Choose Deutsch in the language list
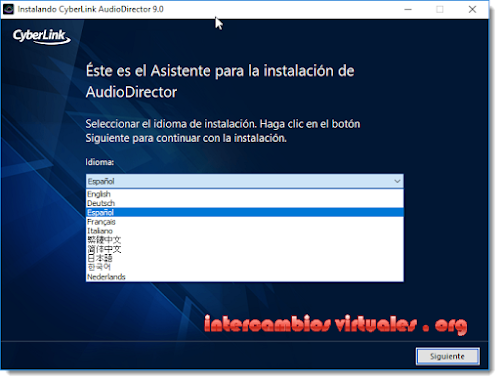500x381 pixels. coord(245,203)
